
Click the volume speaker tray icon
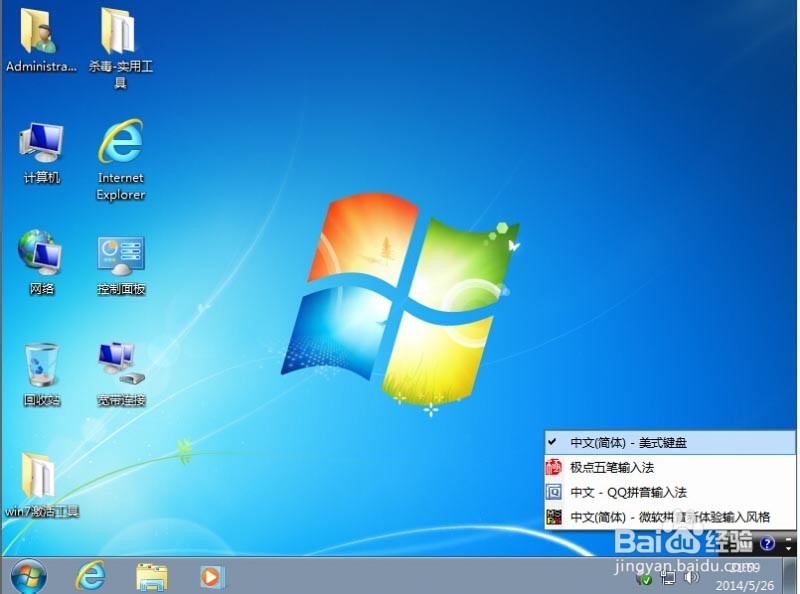[691, 577]
